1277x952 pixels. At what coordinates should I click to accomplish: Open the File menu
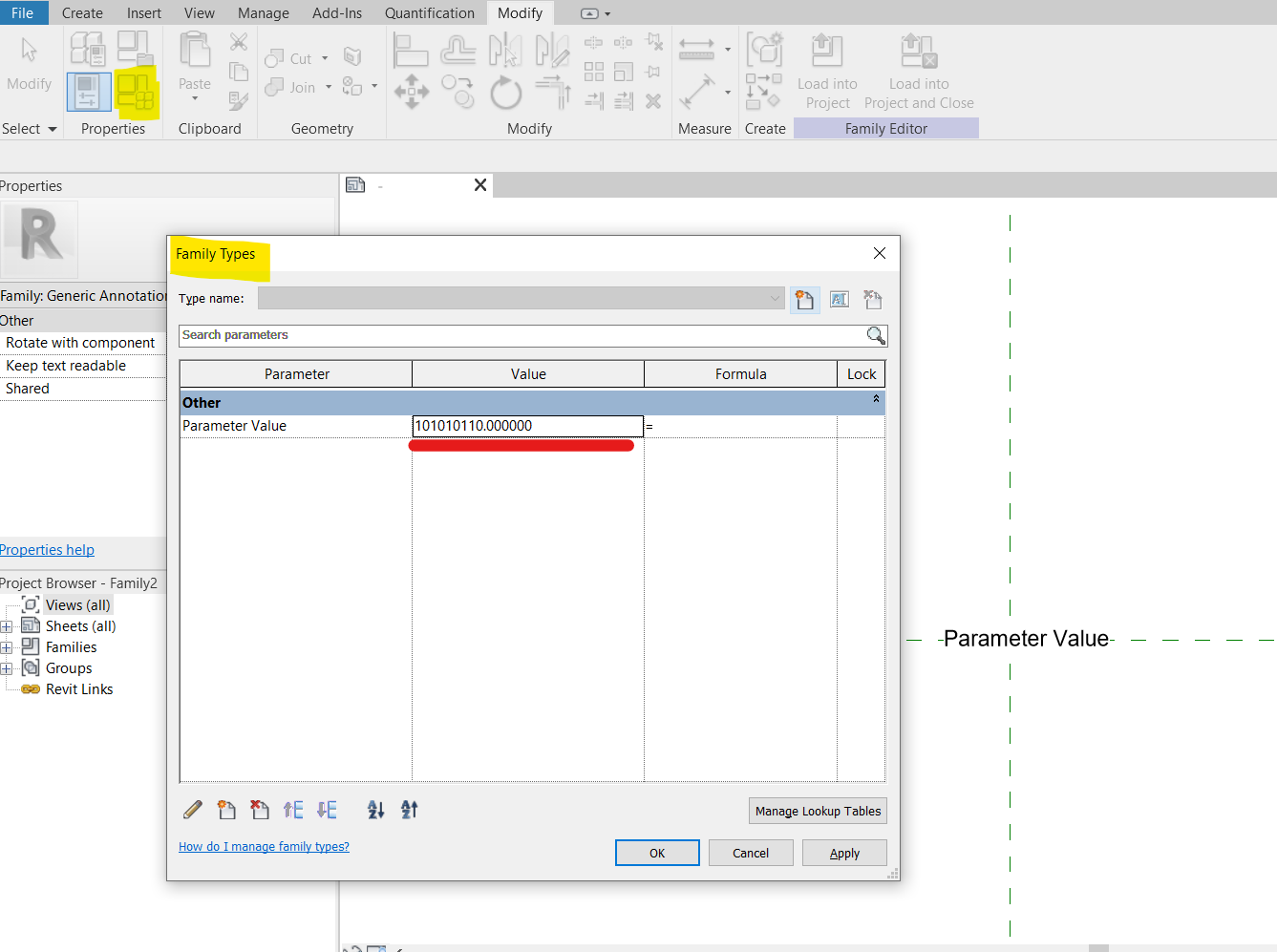pyautogui.click(x=22, y=12)
